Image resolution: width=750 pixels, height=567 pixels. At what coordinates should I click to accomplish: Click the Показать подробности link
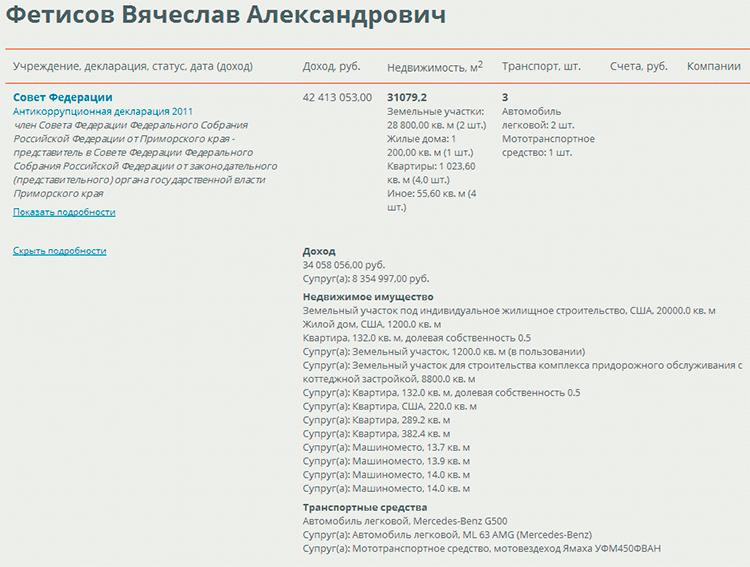coord(64,212)
